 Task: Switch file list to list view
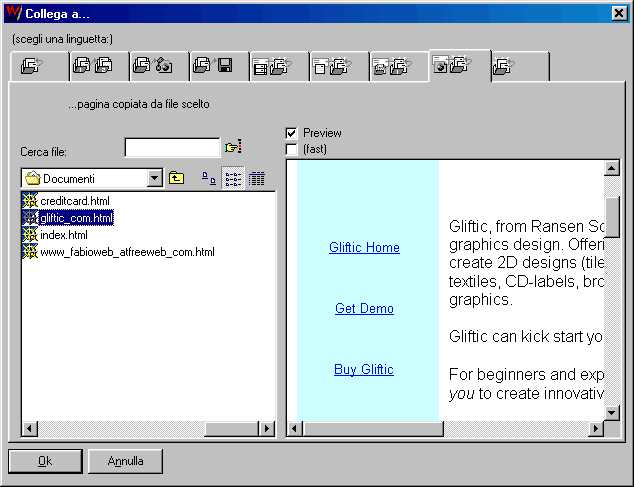232,178
